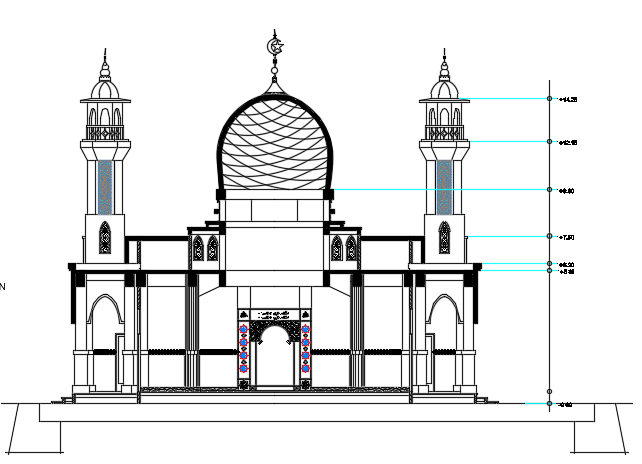Select the left minaret balcony railing
The image size is (642, 464).
(x=105, y=131)
